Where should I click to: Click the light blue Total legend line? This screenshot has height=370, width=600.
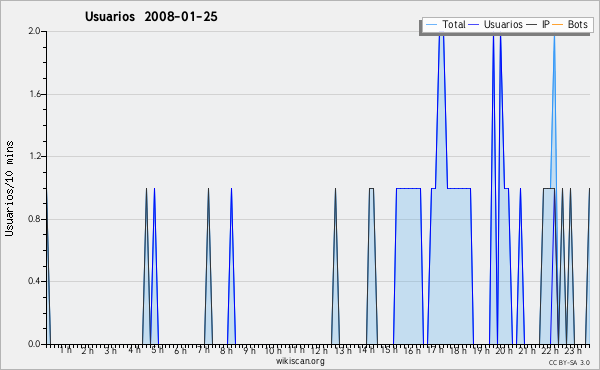click(431, 25)
